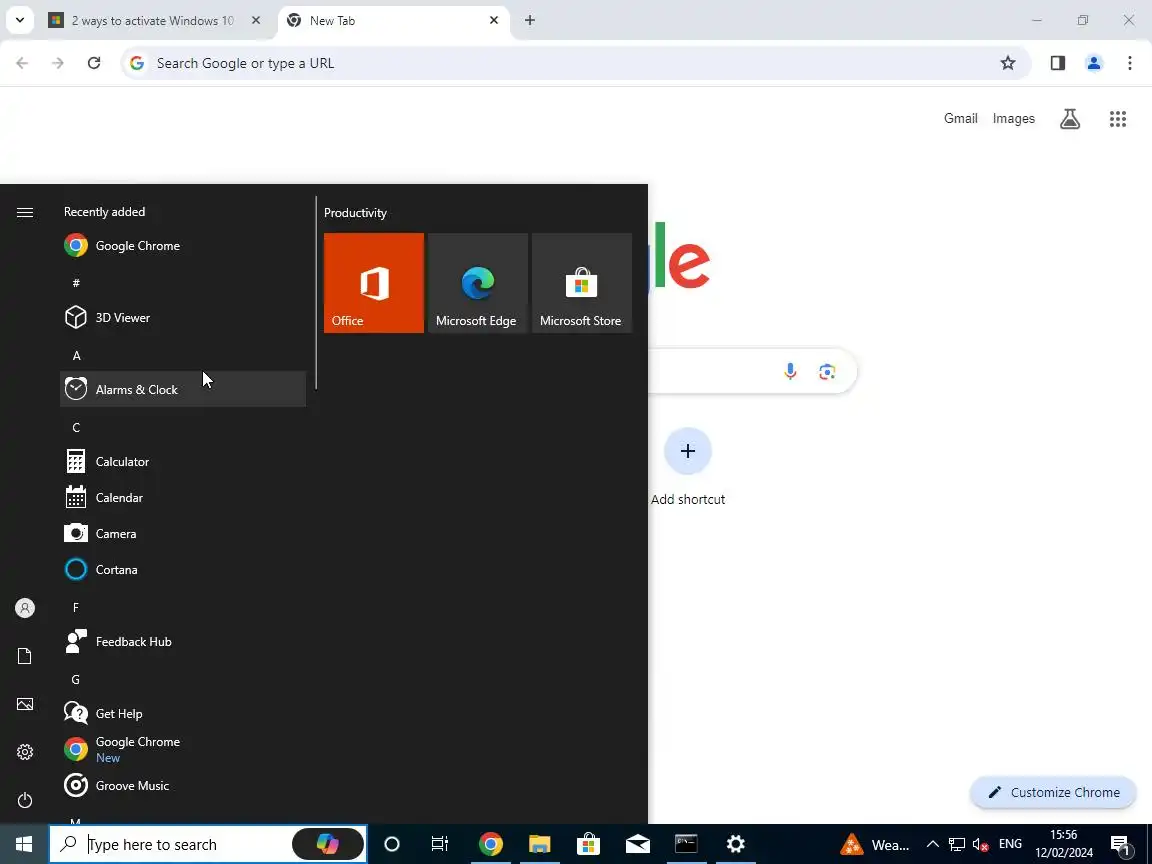Screen dimensions: 1152x864
Task: Open Settings gear in Start sidebar
Action: (x=25, y=752)
